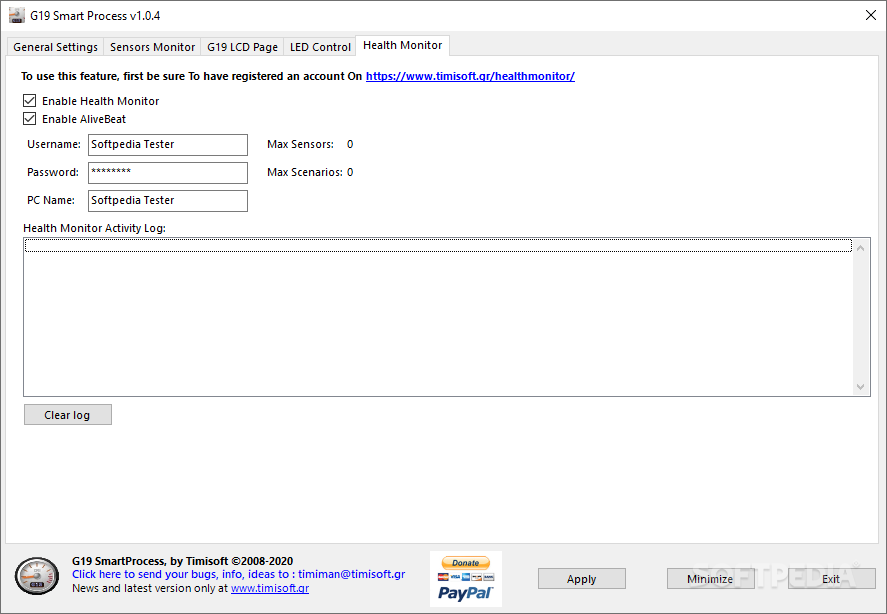Click the Minimize button at bottom

tap(711, 579)
